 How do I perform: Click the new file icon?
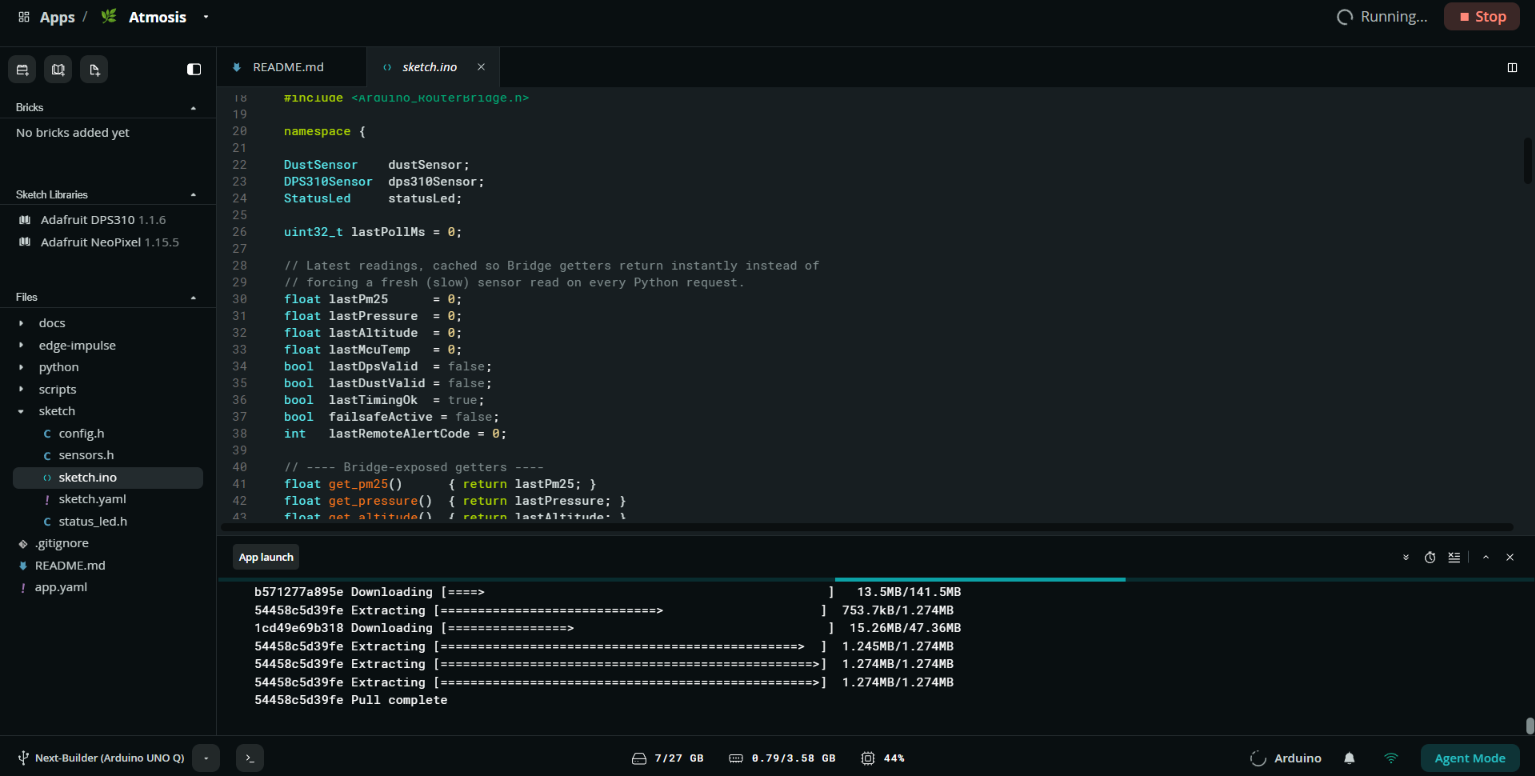(x=94, y=69)
